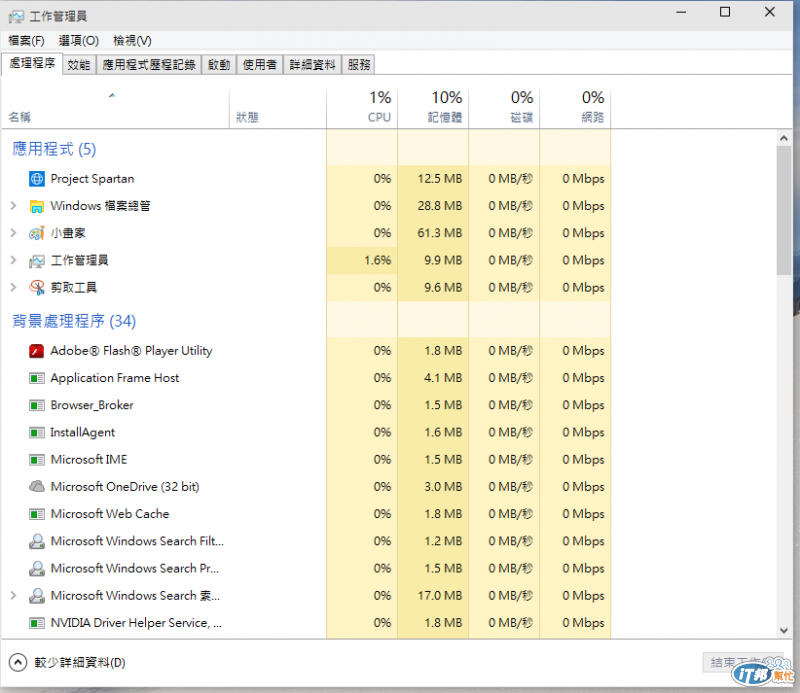Click the Microsoft IME process icon

point(37,460)
